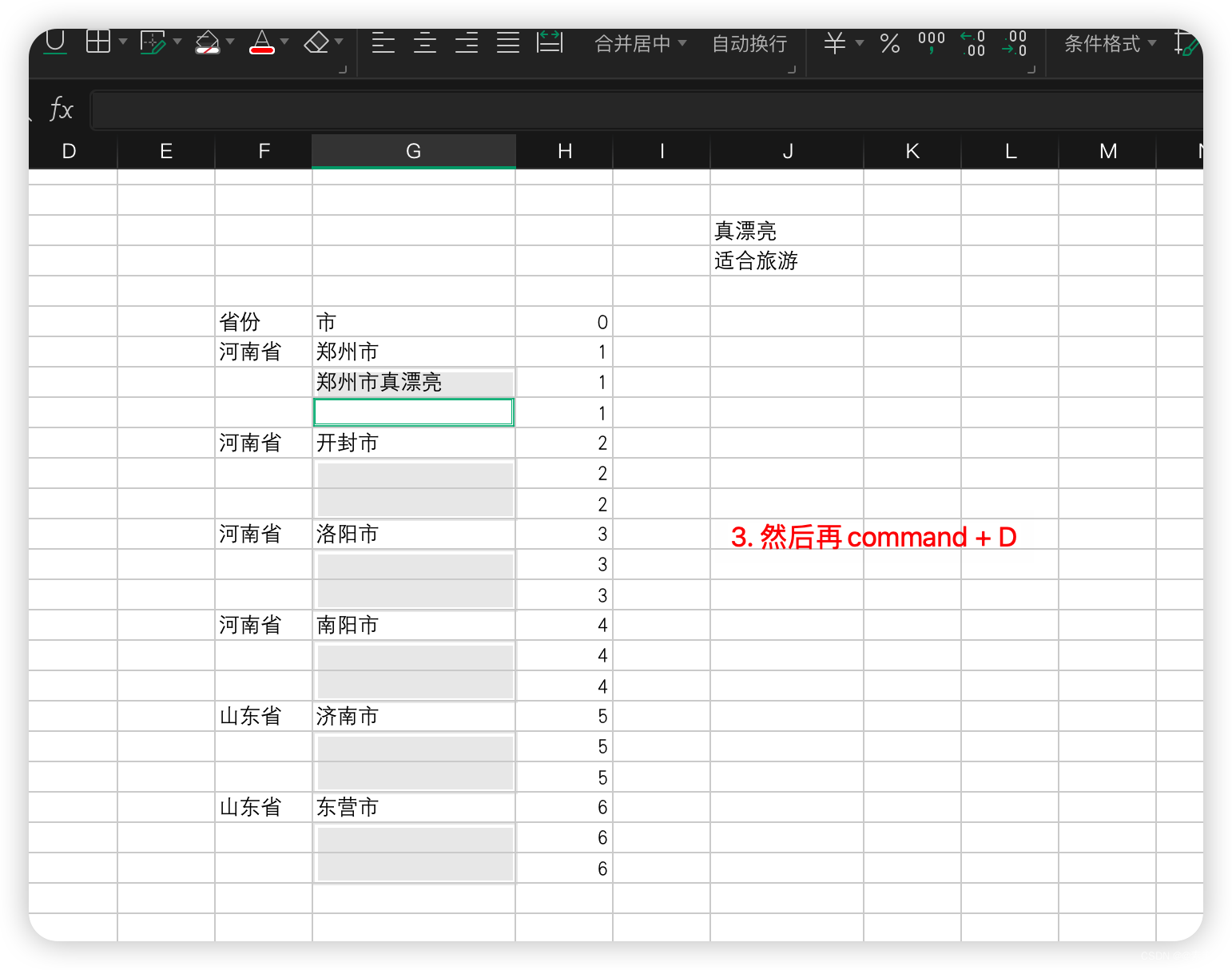This screenshot has height=970, width=1232.
Task: Open alignment settings dialog launcher
Action: [x=792, y=70]
